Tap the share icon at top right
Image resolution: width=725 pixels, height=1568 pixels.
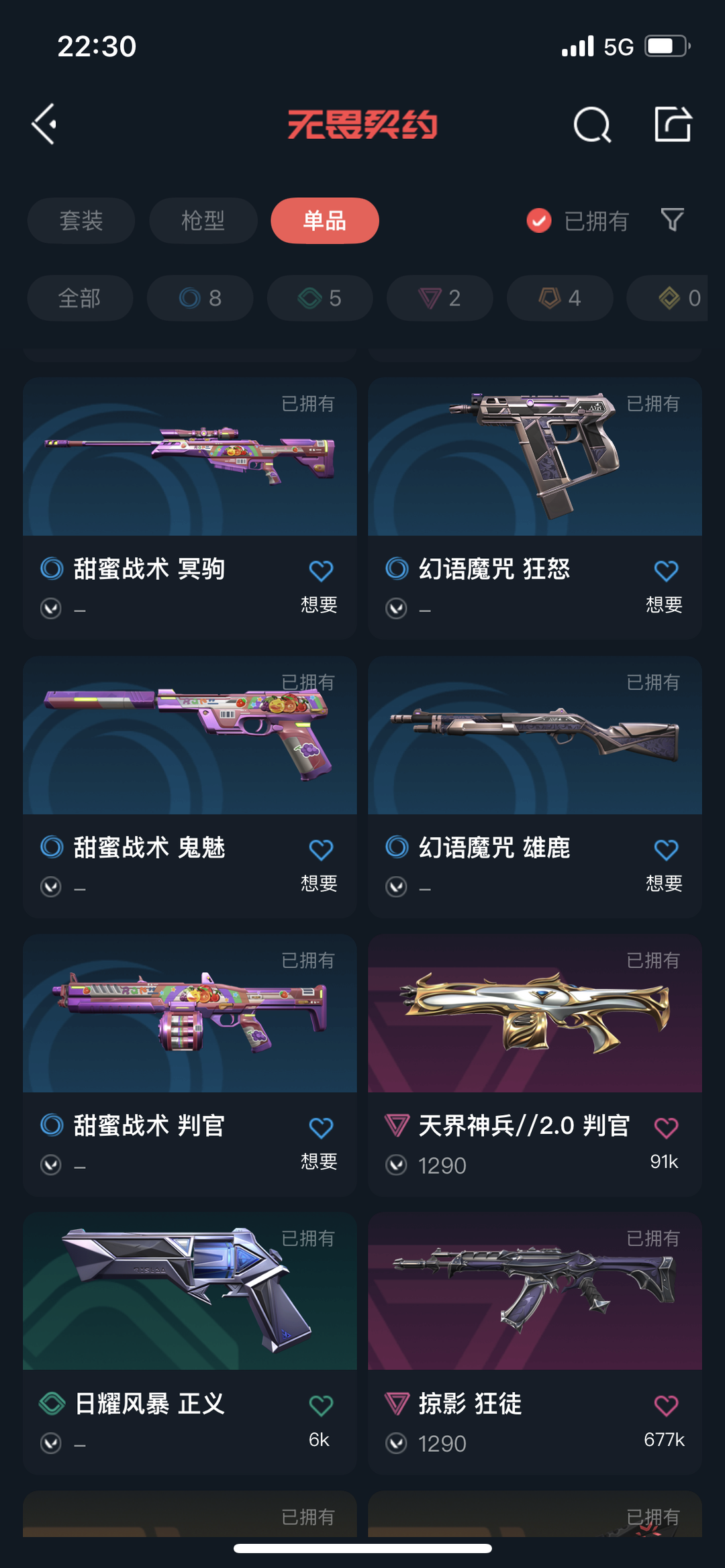[x=673, y=124]
